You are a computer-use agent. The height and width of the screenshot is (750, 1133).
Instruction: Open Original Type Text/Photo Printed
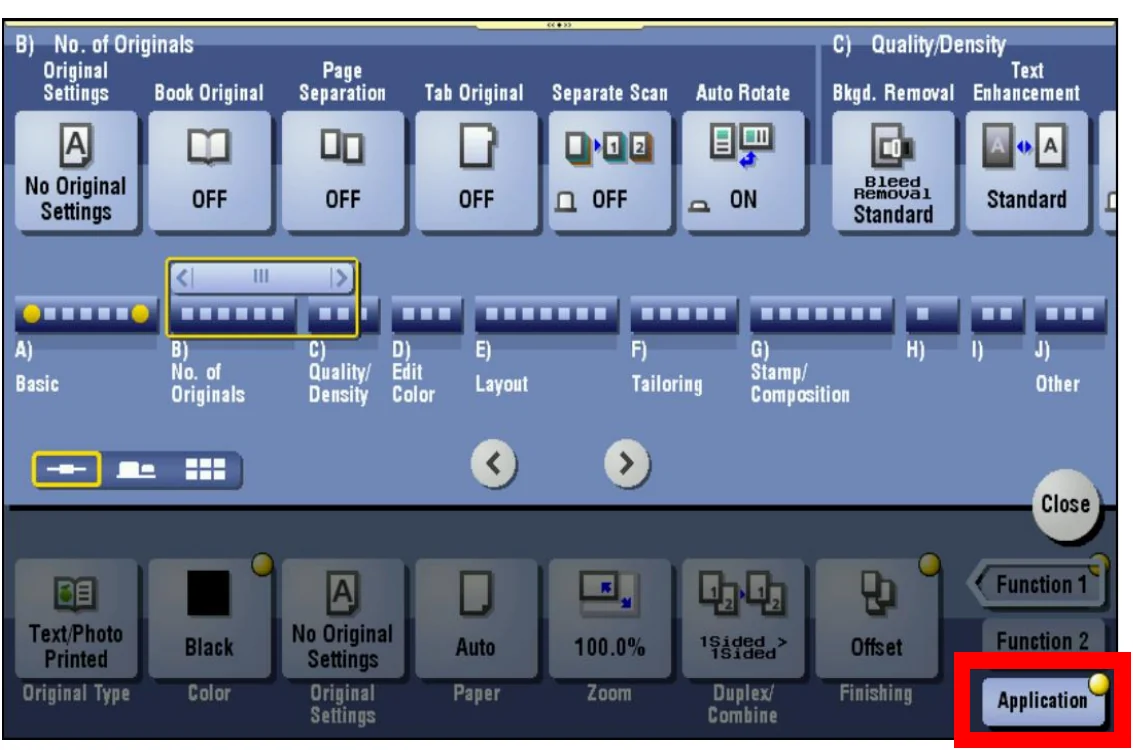pyautogui.click(x=76, y=618)
